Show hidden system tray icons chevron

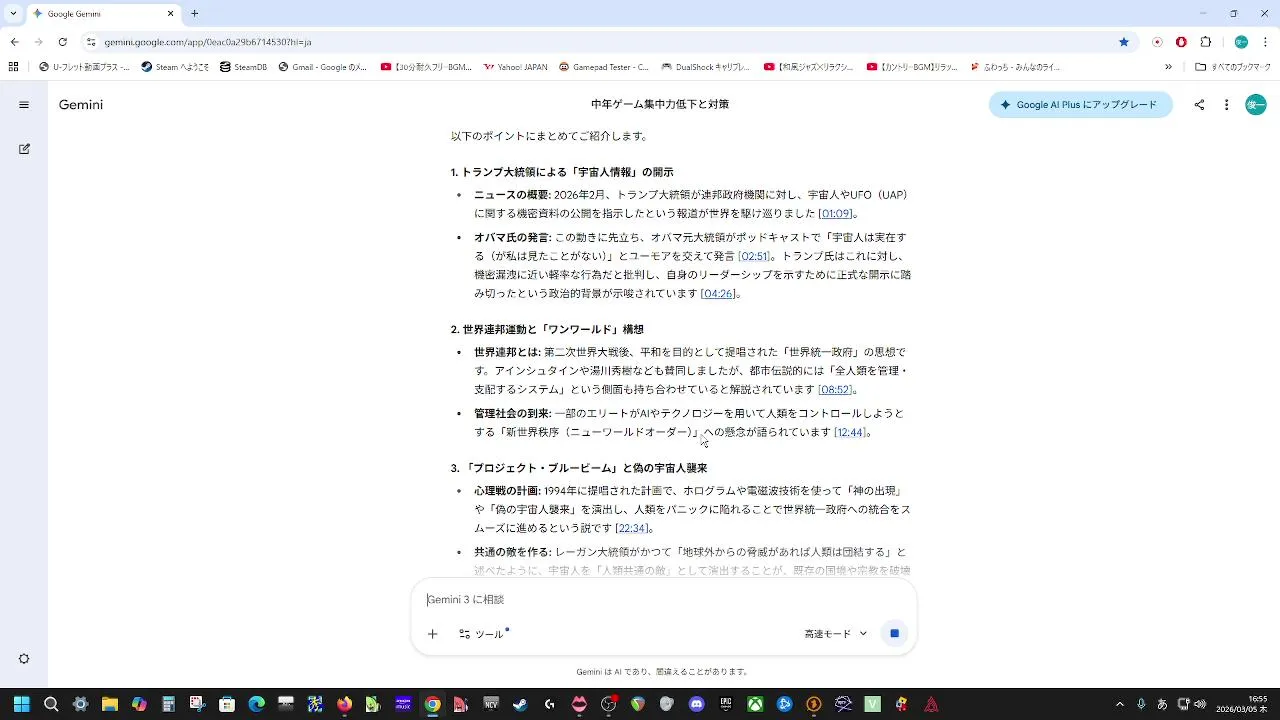point(1119,704)
